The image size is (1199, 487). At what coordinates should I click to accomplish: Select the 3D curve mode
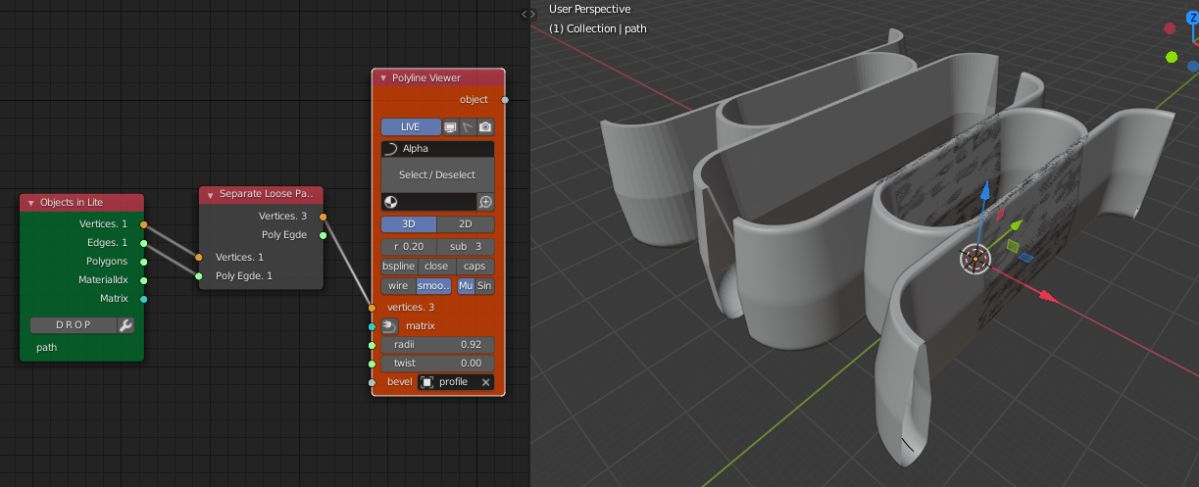(409, 224)
